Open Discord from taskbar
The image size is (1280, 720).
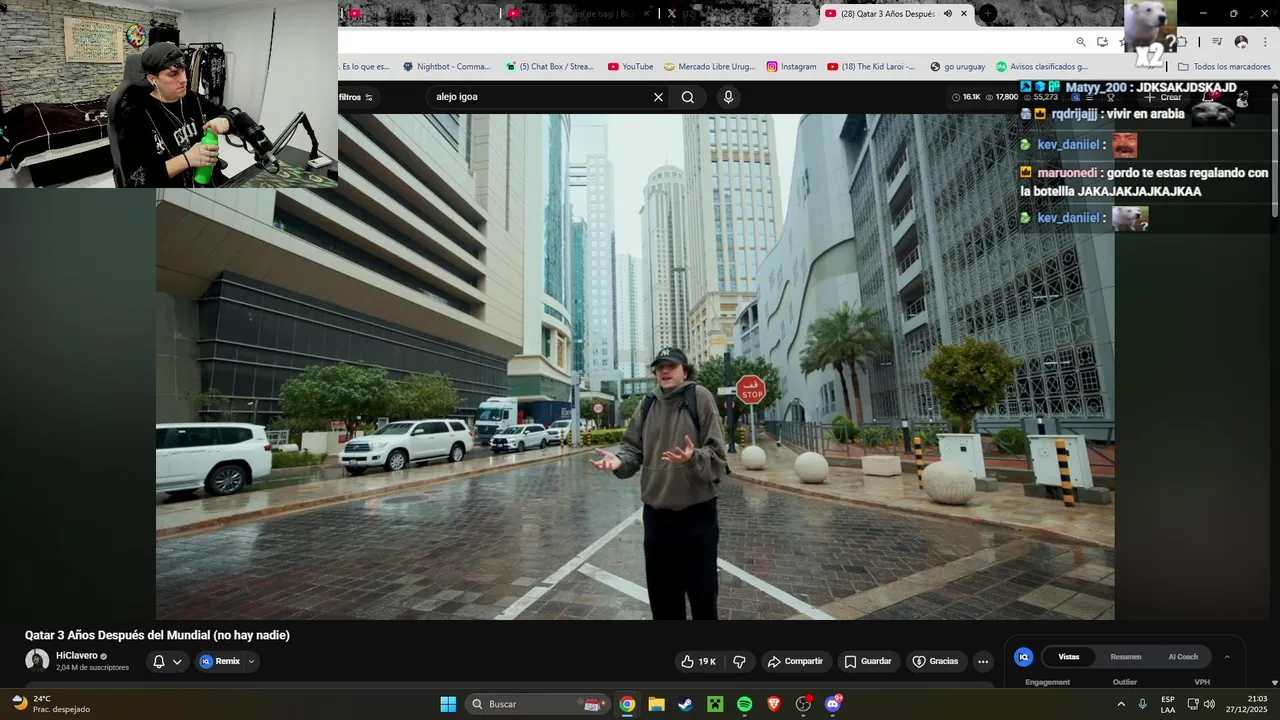pos(833,704)
